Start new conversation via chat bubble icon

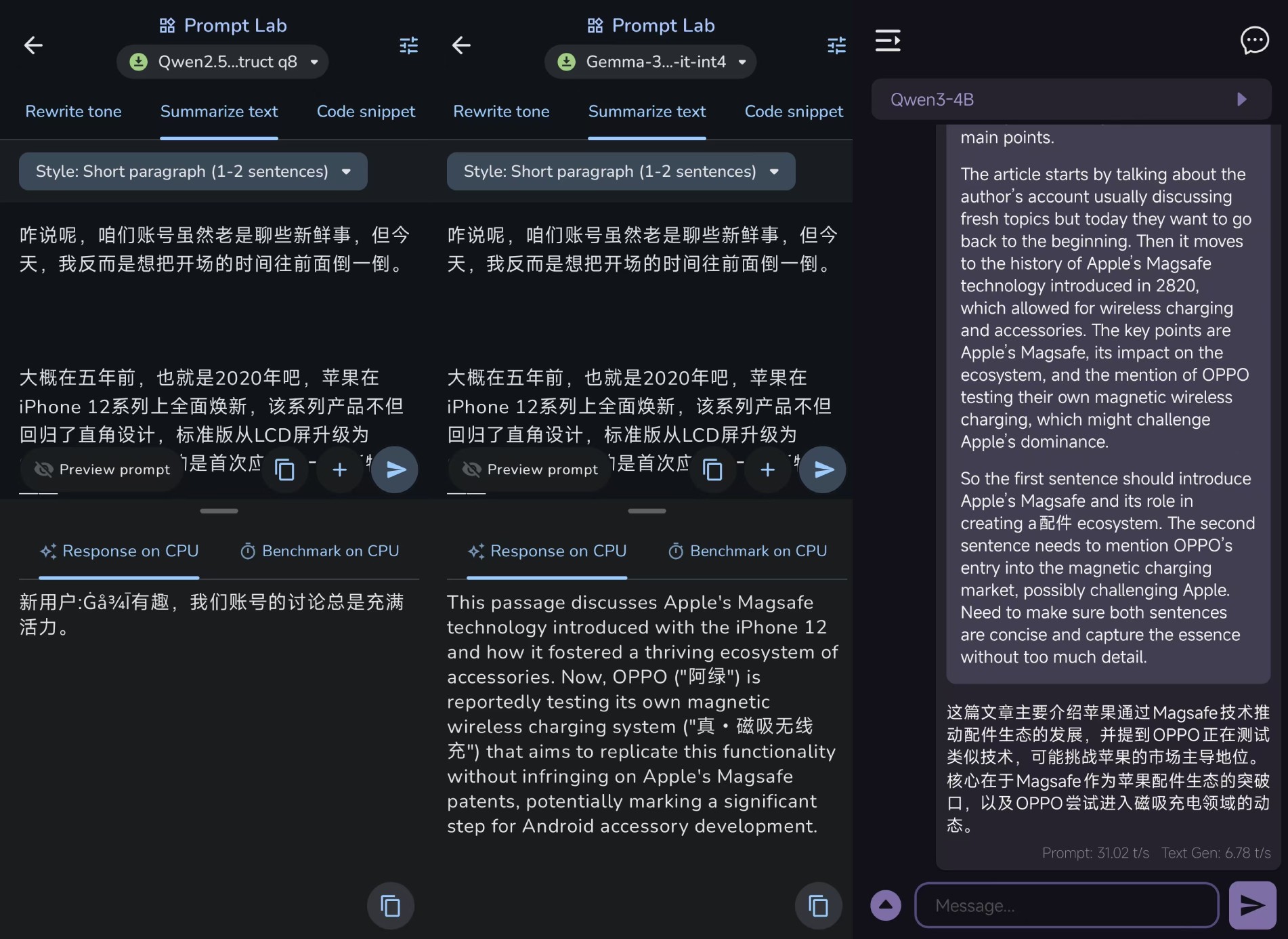point(1254,41)
